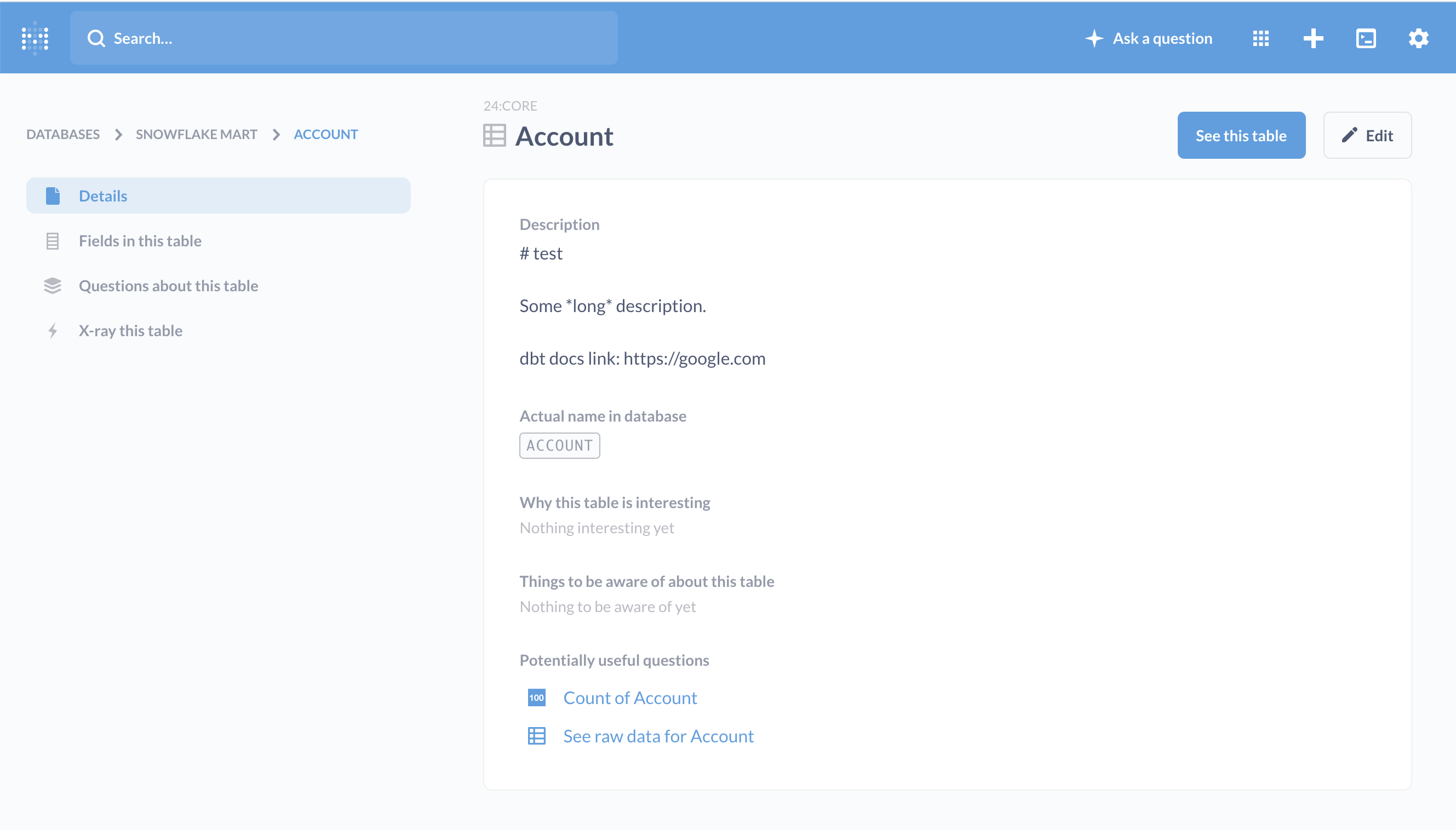The width and height of the screenshot is (1456, 830).
Task: Click the Metabase logo home icon
Action: [35, 38]
